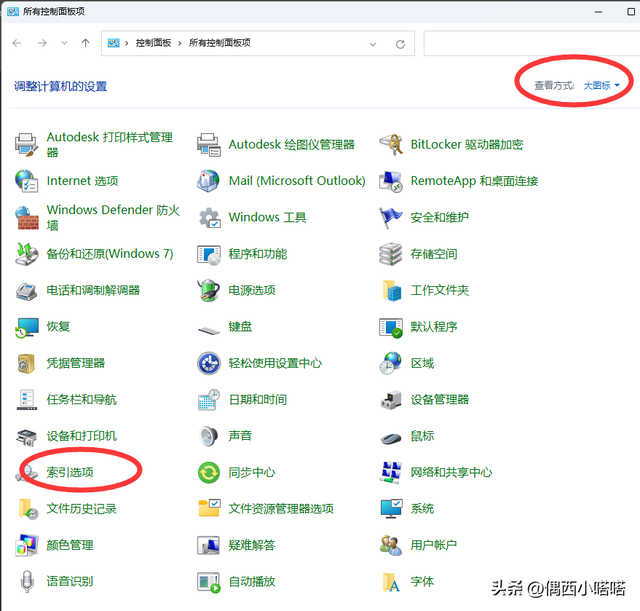Click the 文件资源管理器选项 folder icon
640x611 pixels.
(209, 509)
